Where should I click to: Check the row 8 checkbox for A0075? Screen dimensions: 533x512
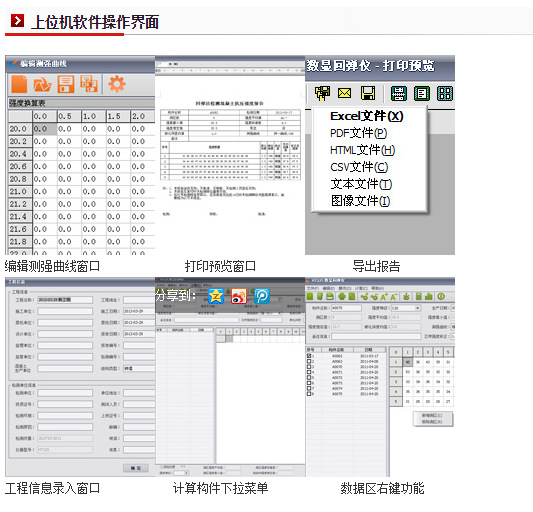click(x=309, y=394)
